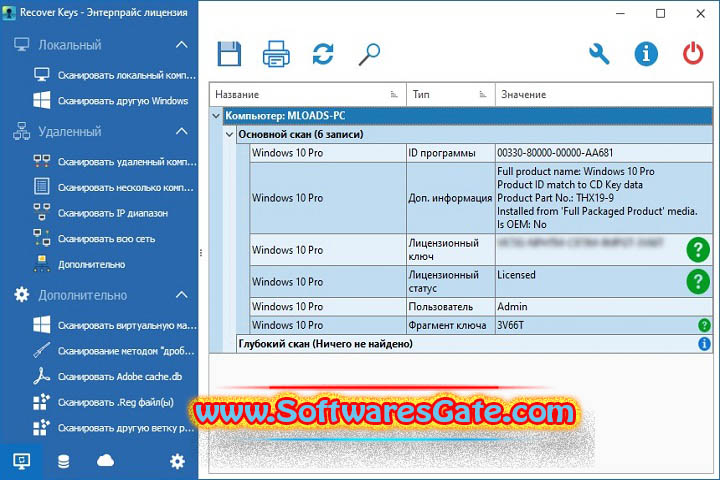Screen dimensions: 720x480
Task: Select the Licensed status value cell
Action: (604, 282)
